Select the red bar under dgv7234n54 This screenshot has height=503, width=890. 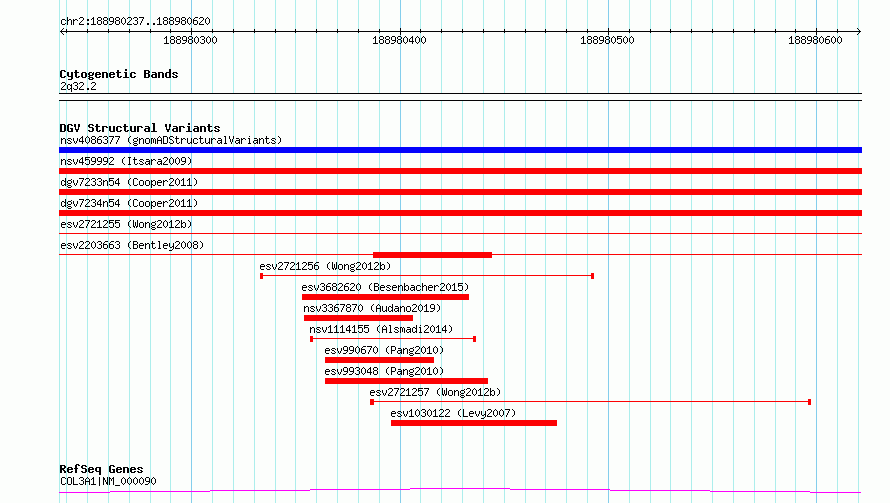tap(460, 213)
